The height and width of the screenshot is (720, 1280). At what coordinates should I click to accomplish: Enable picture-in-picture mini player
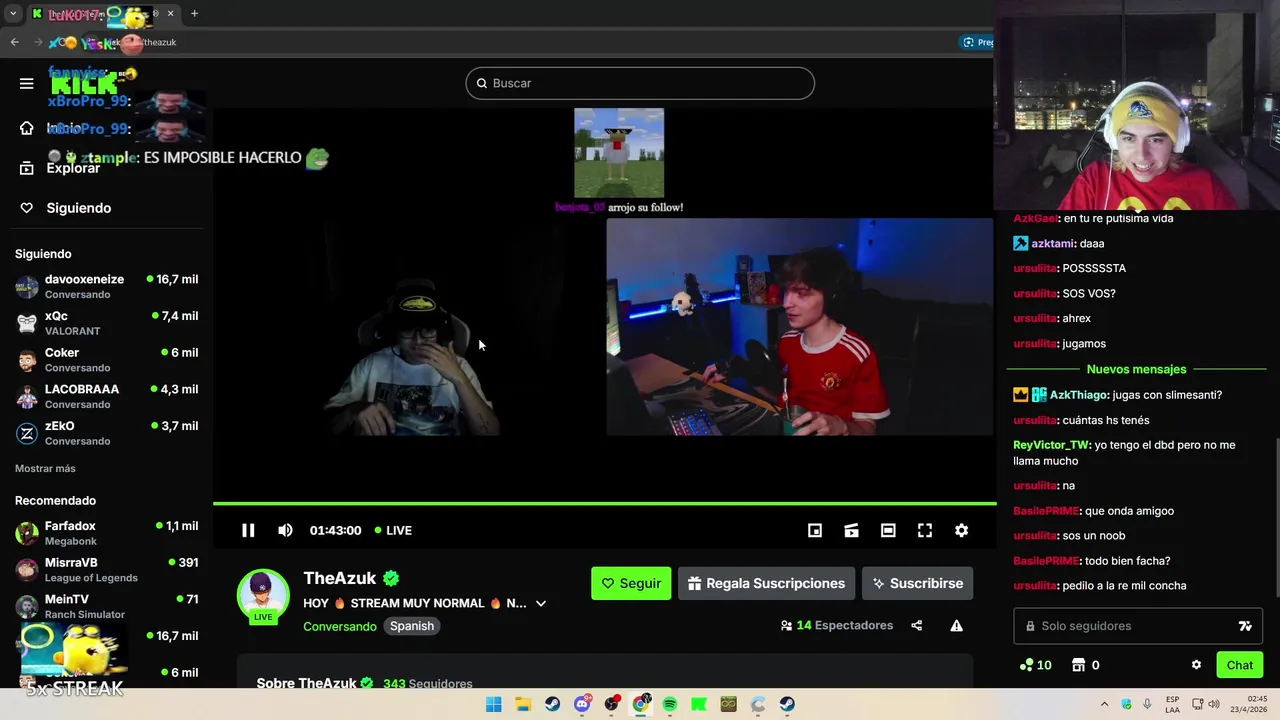tap(815, 530)
